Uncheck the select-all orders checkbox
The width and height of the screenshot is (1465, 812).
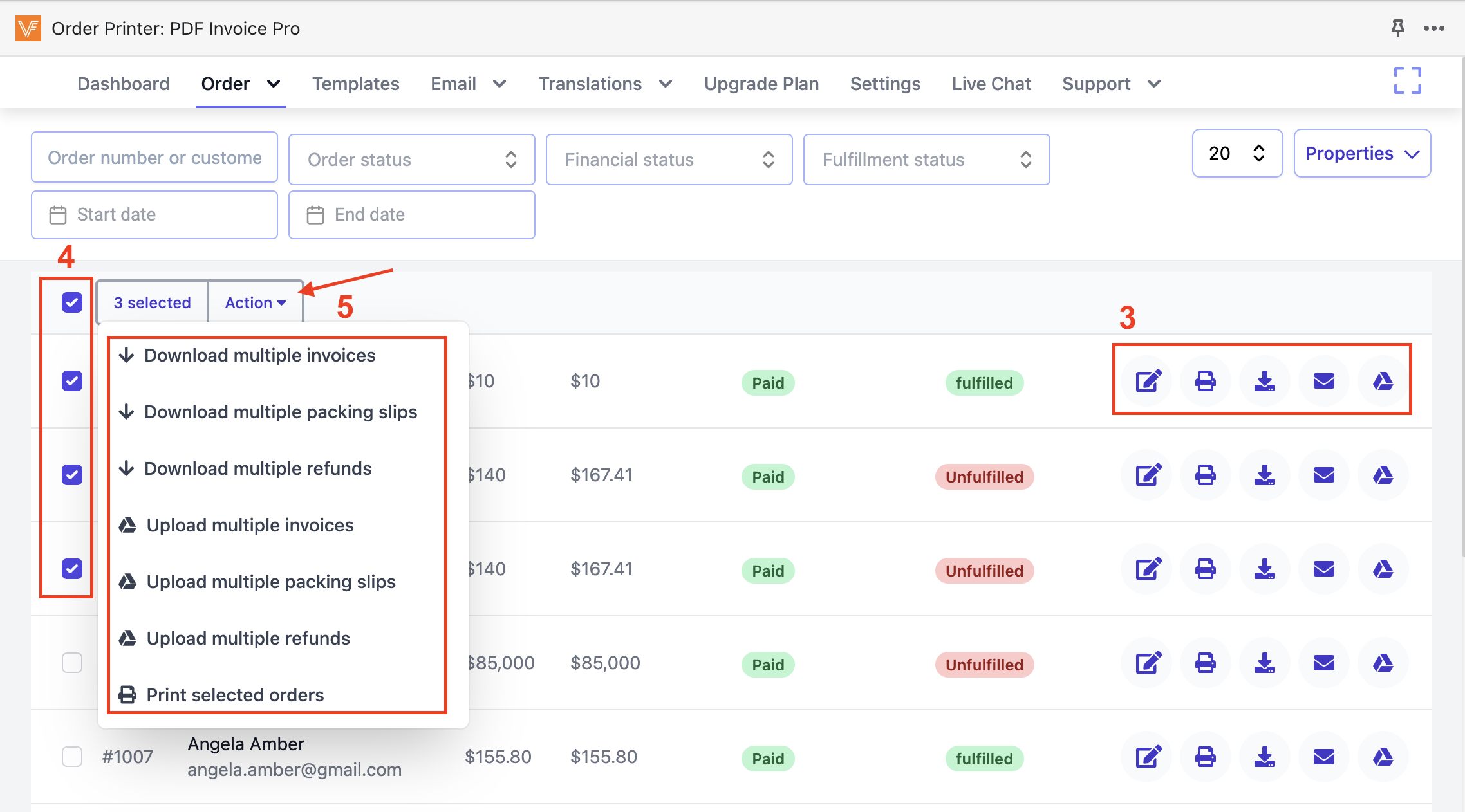pyautogui.click(x=72, y=302)
